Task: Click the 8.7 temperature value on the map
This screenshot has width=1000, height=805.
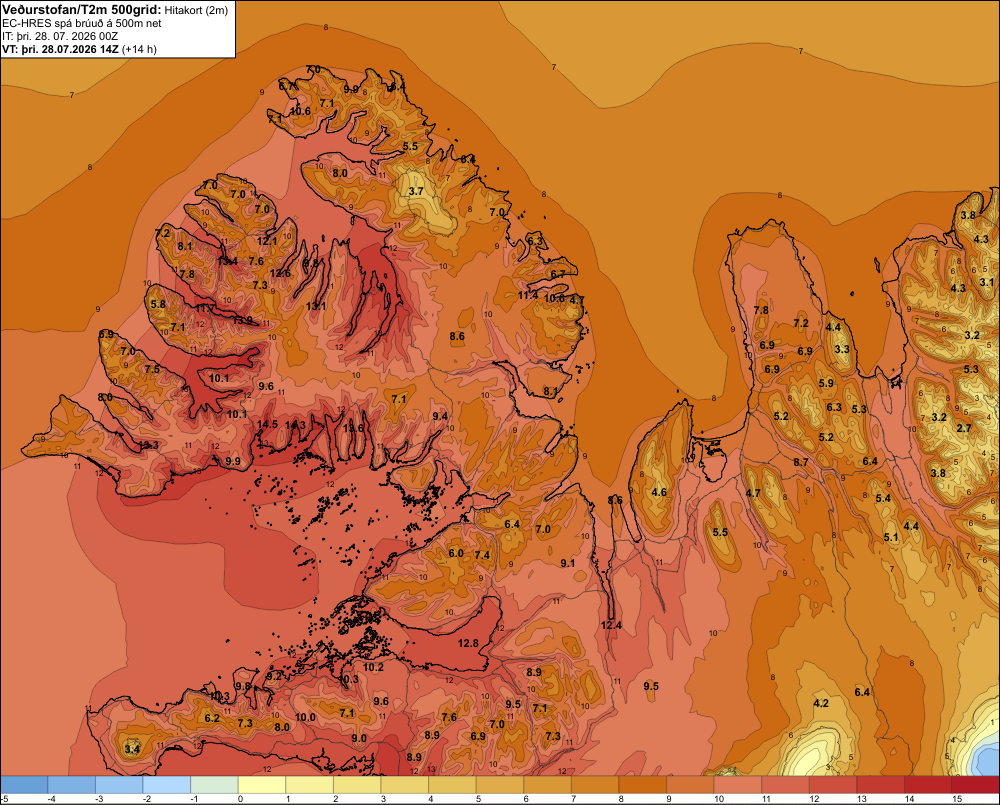Action: tap(801, 462)
